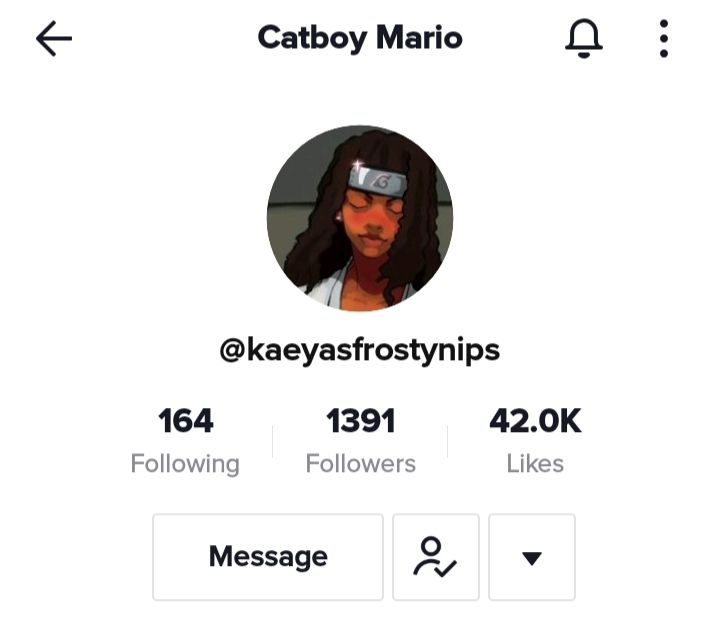Open a chat with the Message button

pyautogui.click(x=268, y=557)
